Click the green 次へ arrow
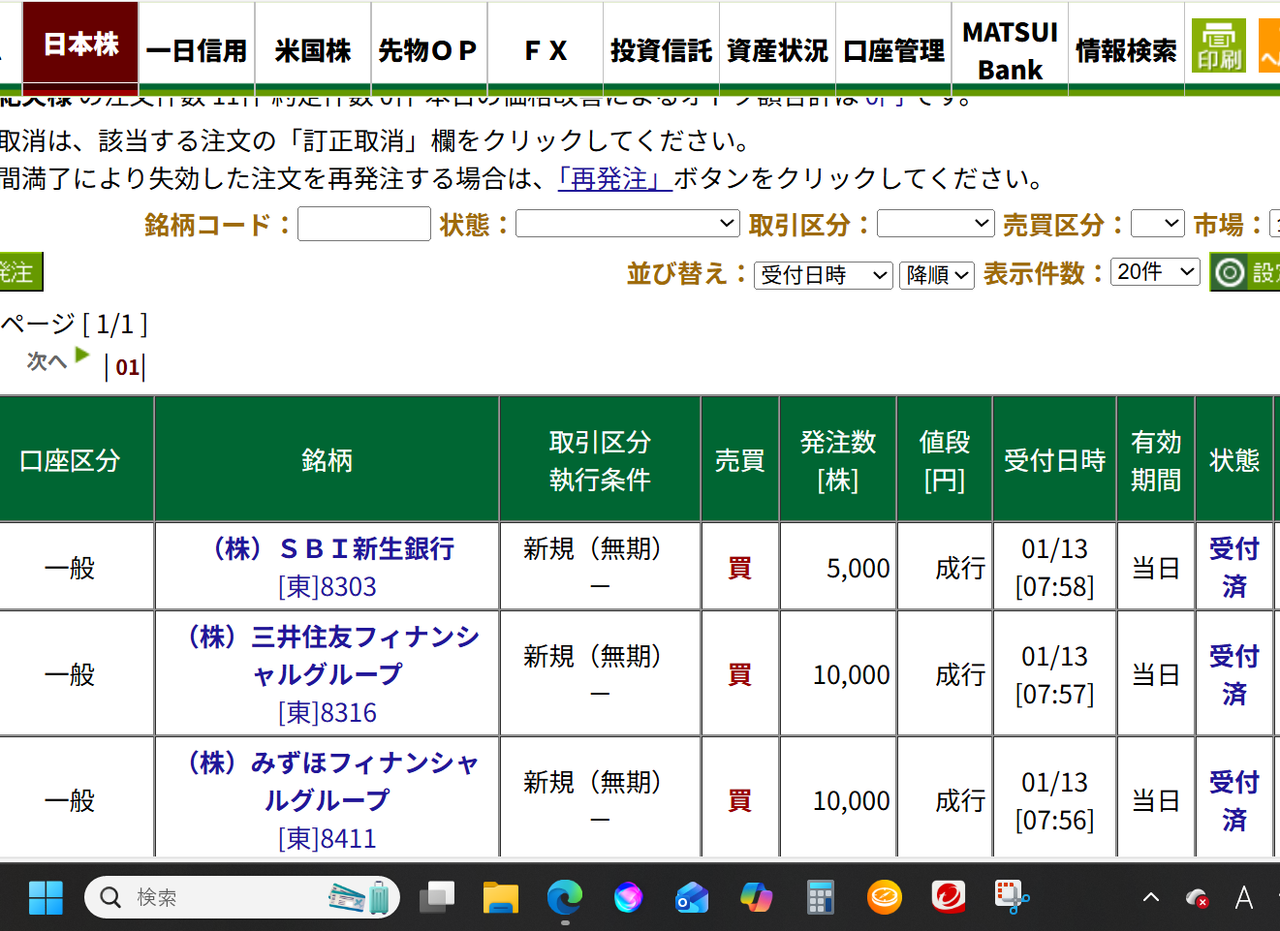The height and width of the screenshot is (931, 1280). 82,354
